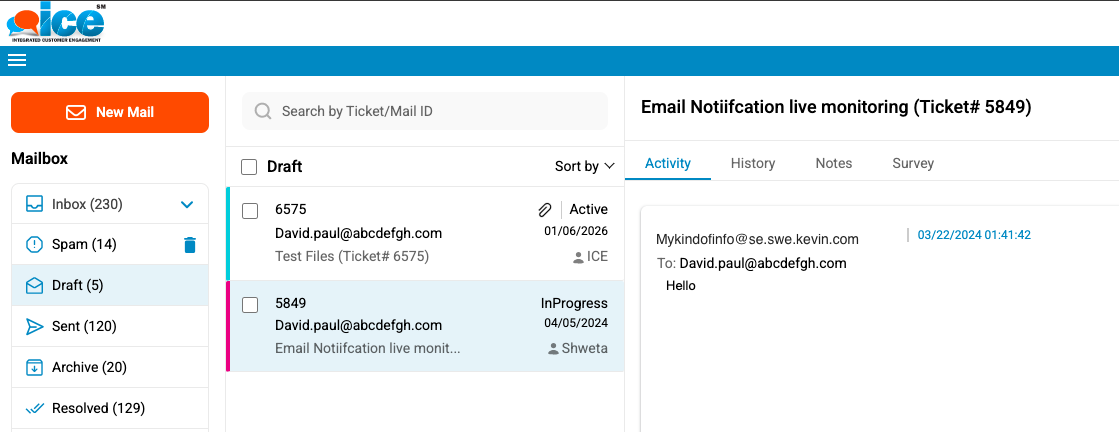
Task: Open the Sort by dropdown
Action: click(584, 166)
